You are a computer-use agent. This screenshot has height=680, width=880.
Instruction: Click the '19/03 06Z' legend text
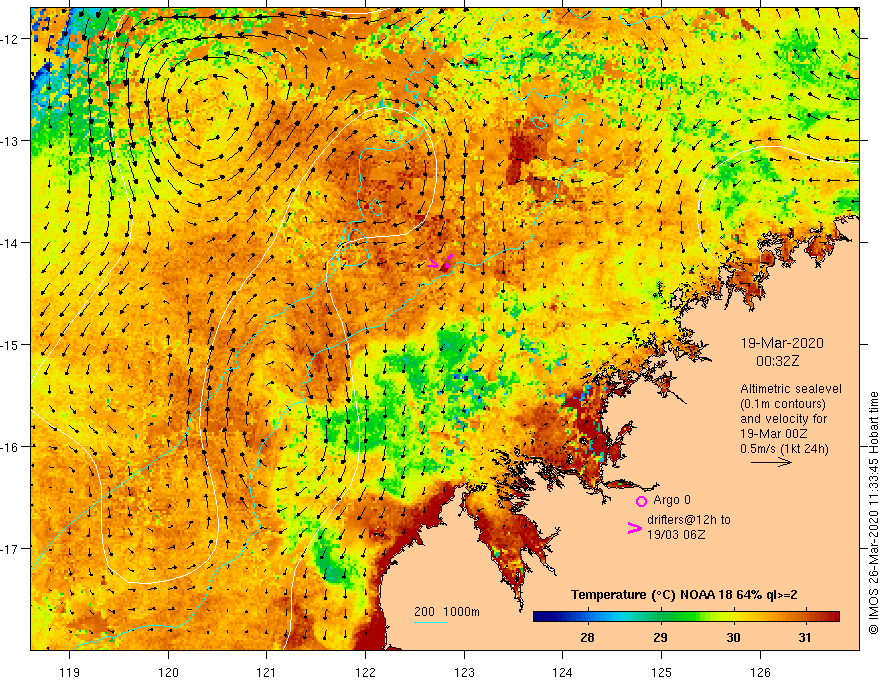[x=676, y=535]
